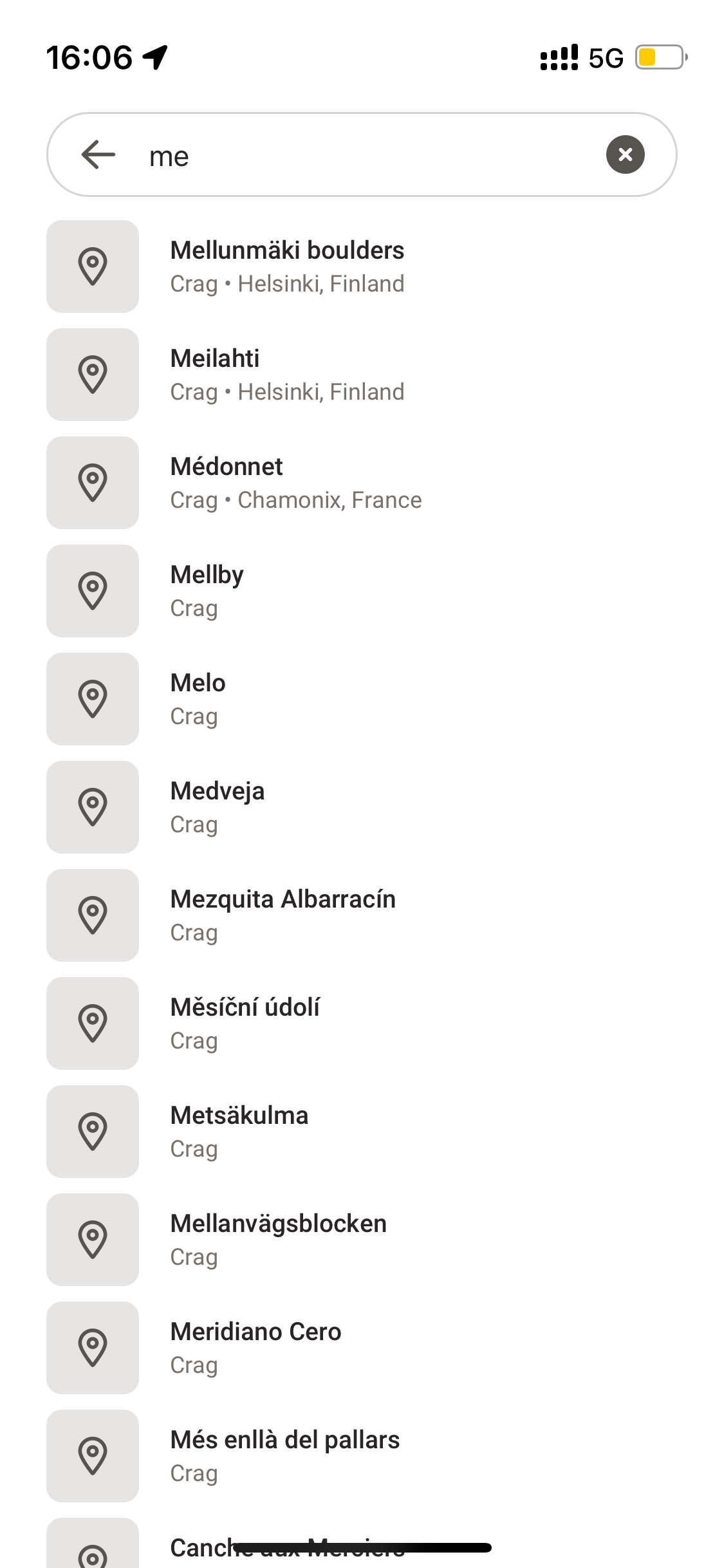Tap the location pin icon beside Meridiano Cero

coord(93,1348)
